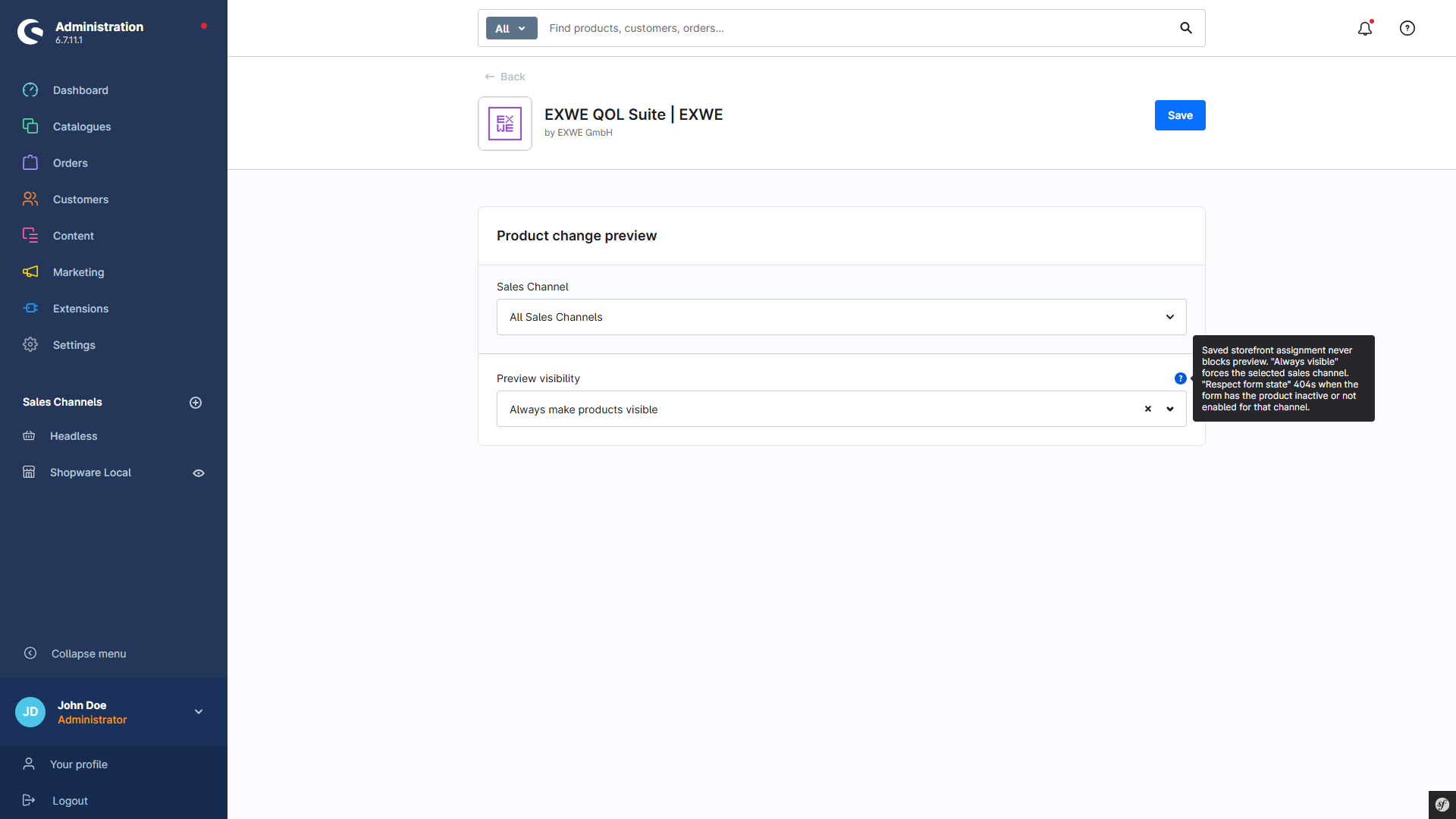Click the Sales Channel field label
The height and width of the screenshot is (819, 1456).
click(x=532, y=287)
